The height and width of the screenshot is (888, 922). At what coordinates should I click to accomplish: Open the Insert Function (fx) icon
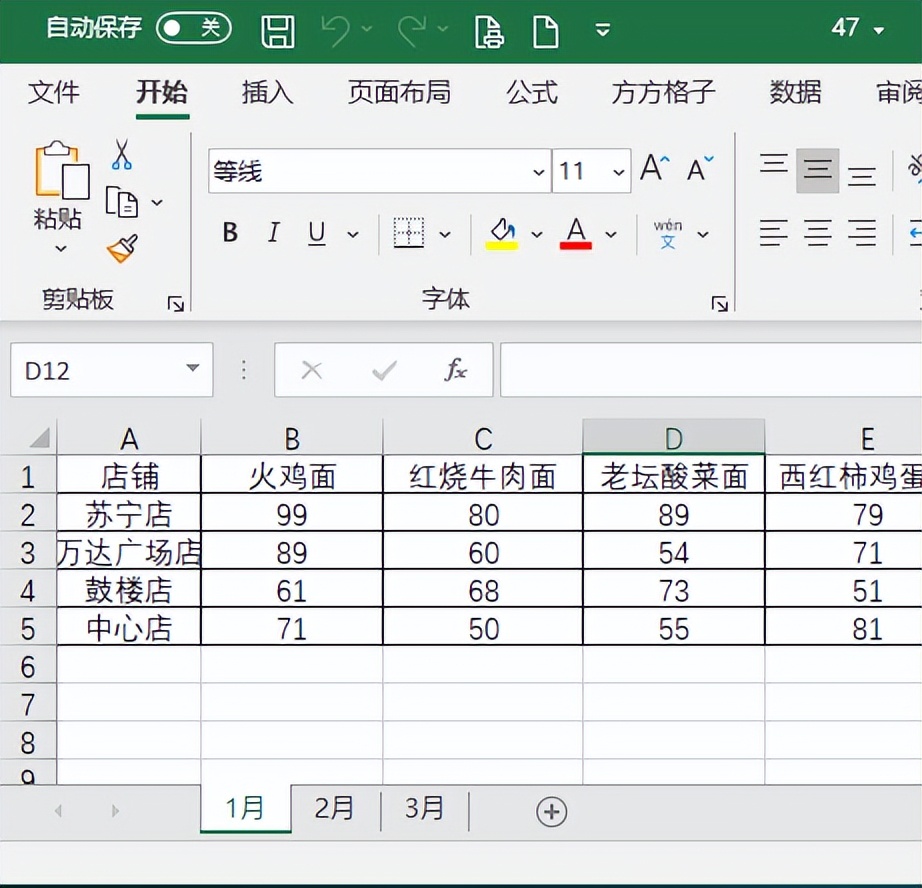pos(456,370)
